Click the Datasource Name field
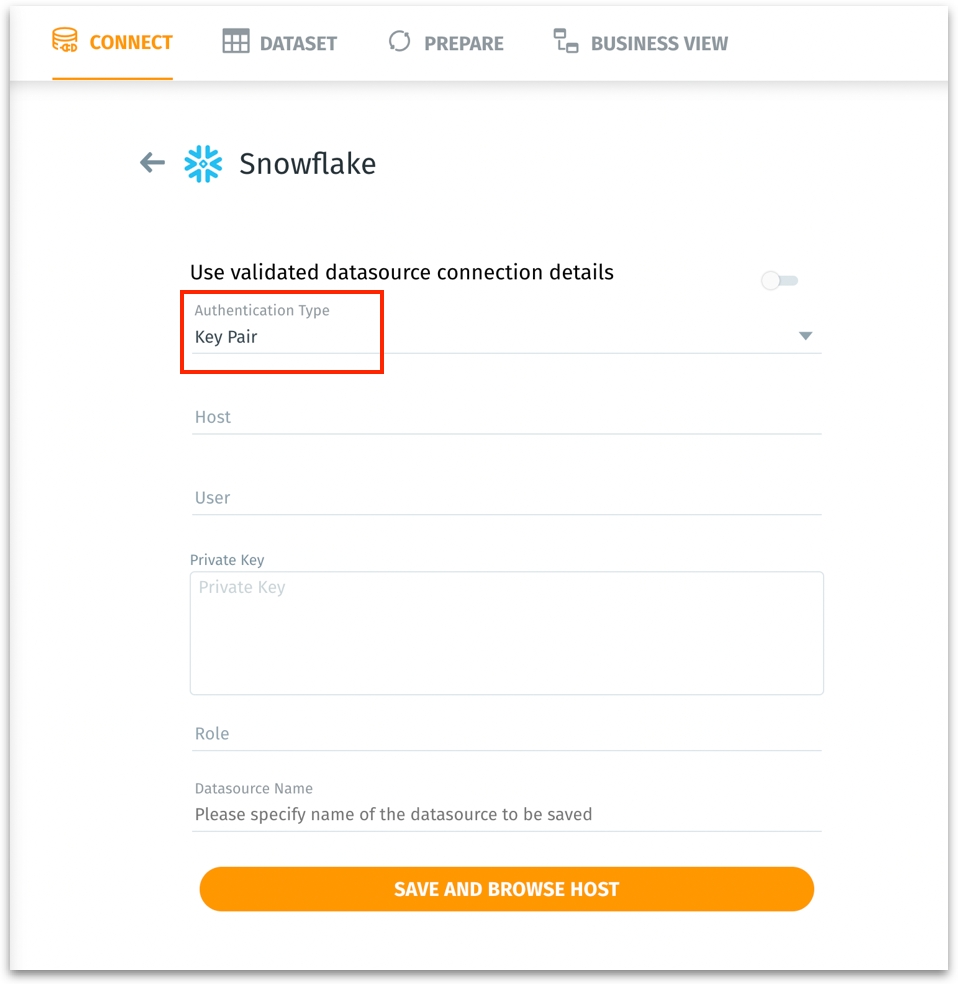958x984 pixels. pos(506,814)
